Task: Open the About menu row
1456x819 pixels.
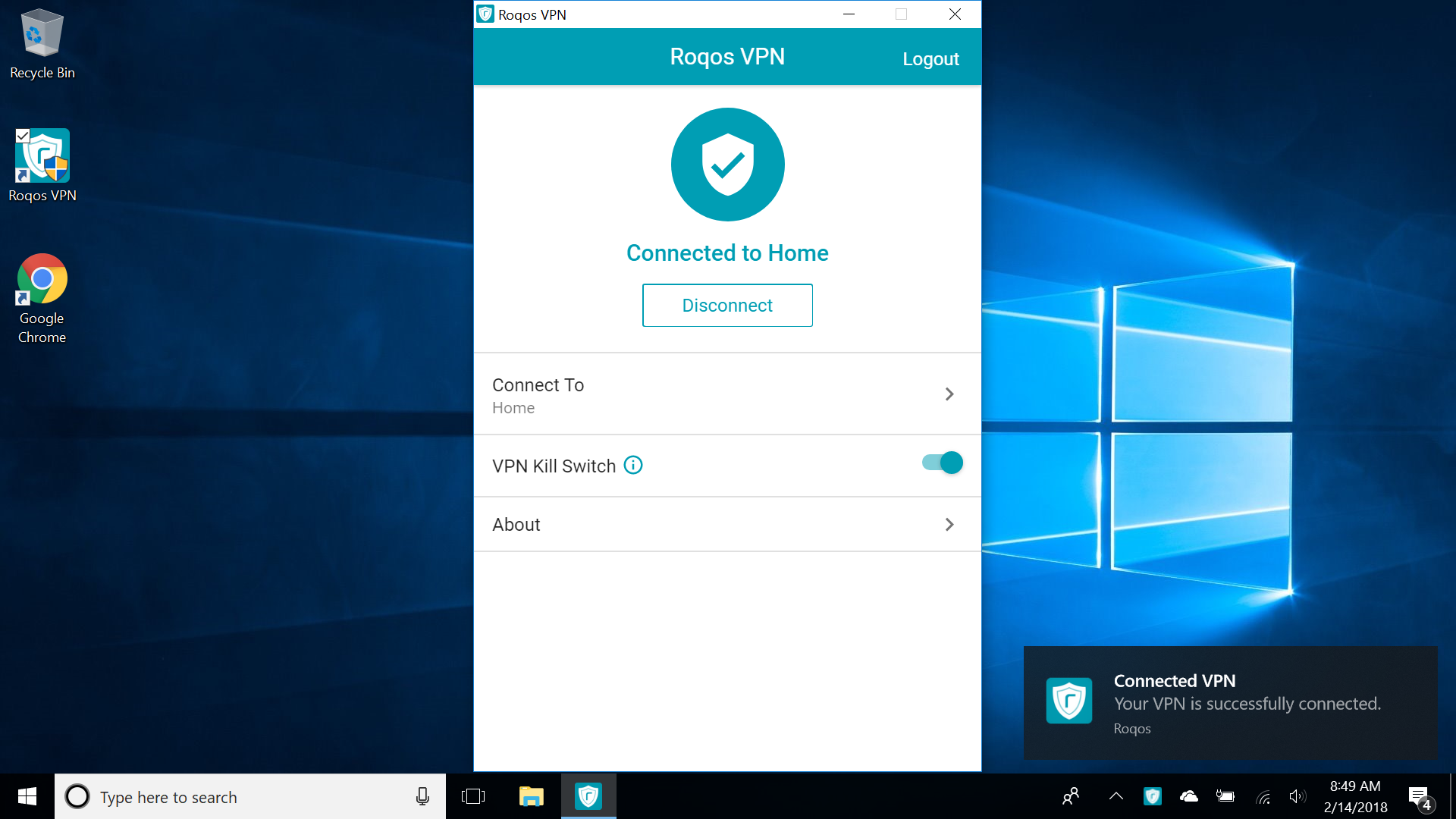Action: coord(727,524)
